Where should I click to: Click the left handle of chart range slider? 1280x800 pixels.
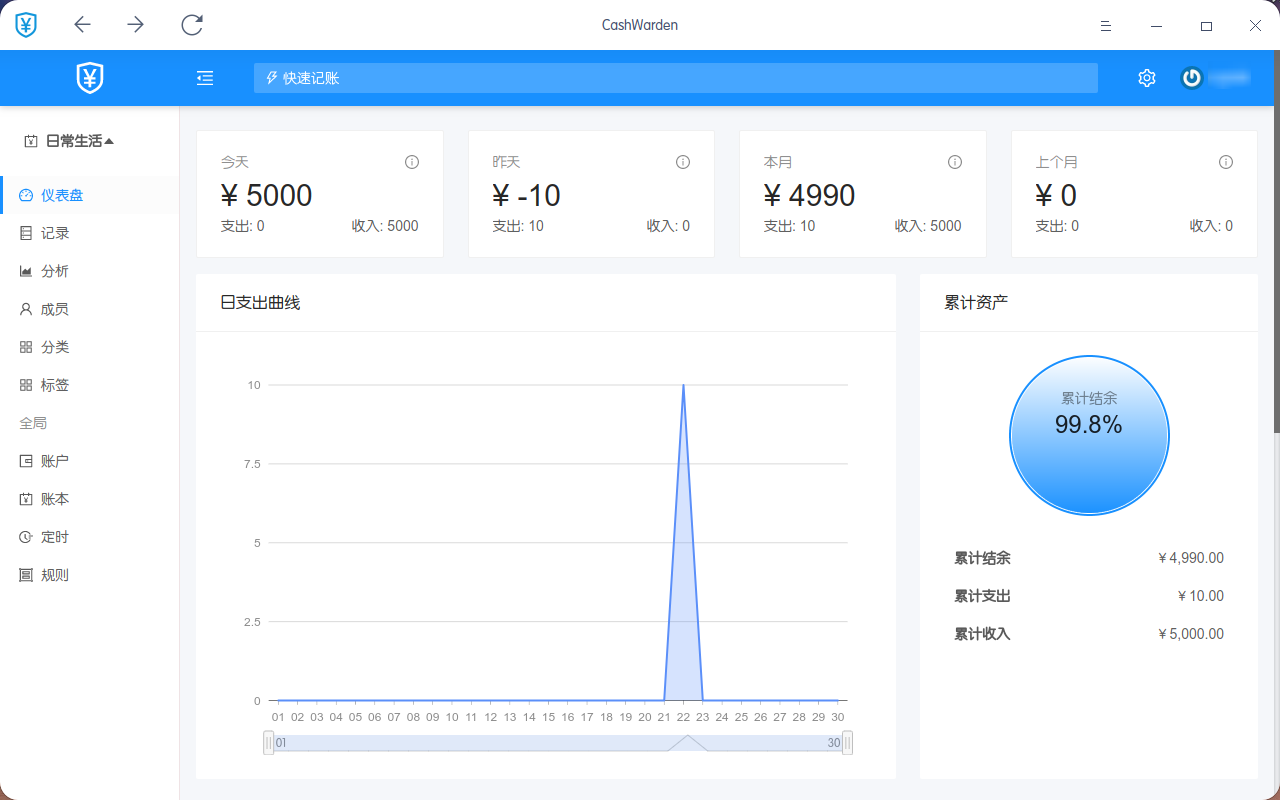(268, 743)
